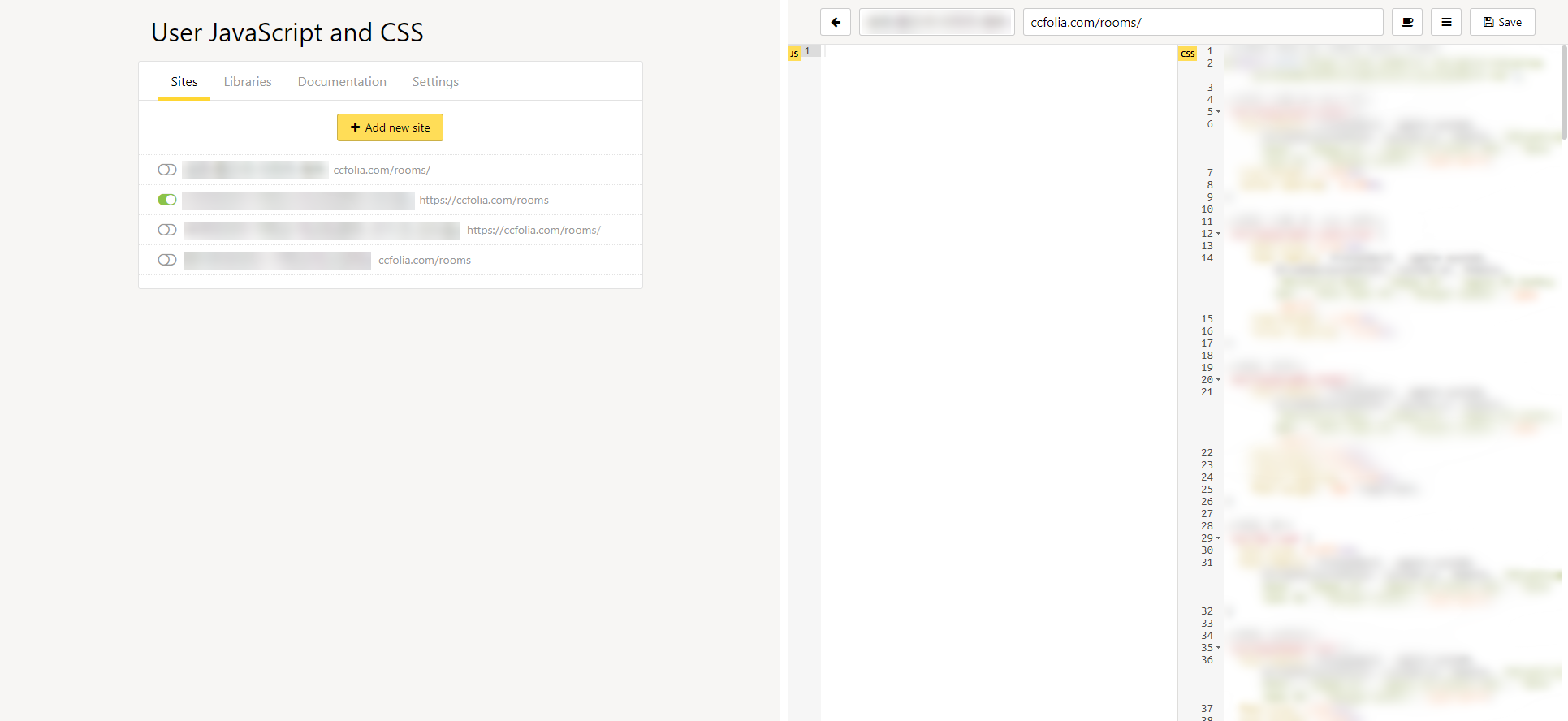Go back using the left arrow button

pos(836,22)
